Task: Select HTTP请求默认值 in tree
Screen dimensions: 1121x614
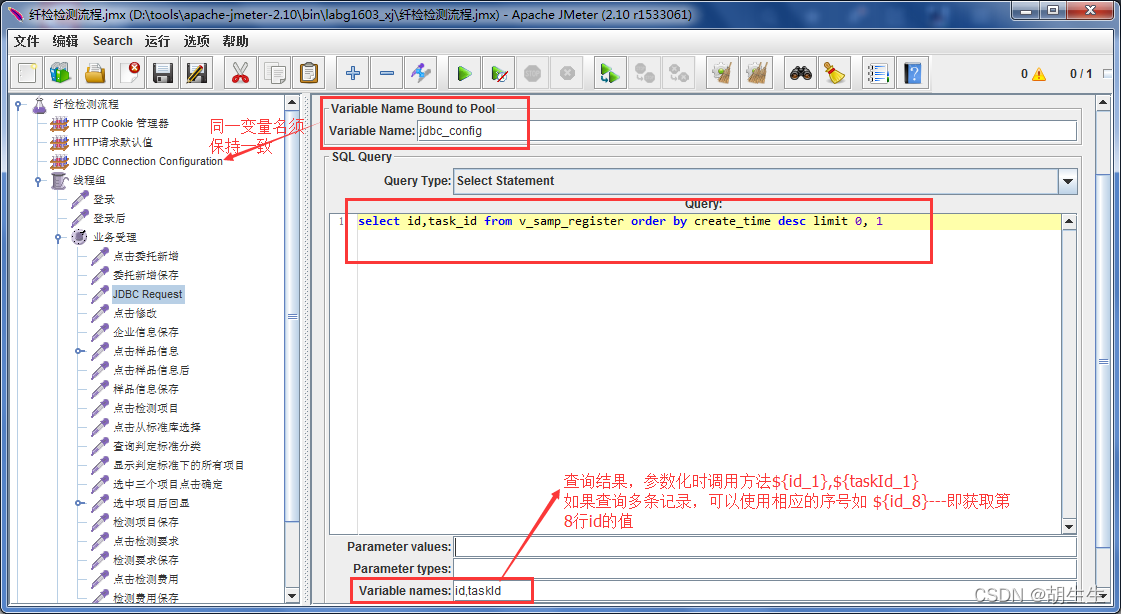Action: (x=112, y=142)
